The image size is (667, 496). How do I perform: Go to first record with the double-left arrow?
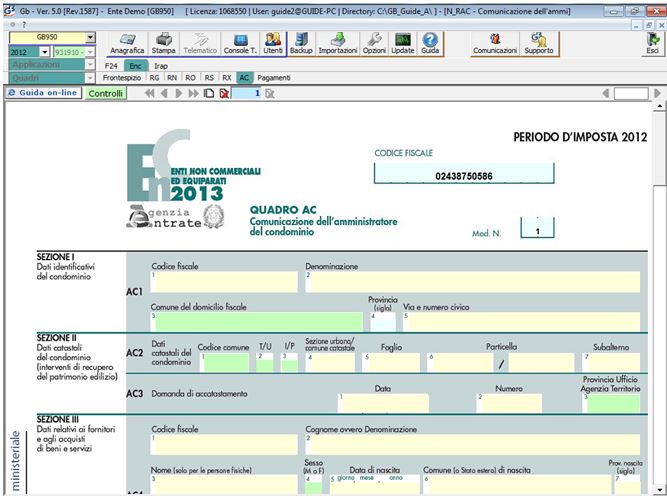(x=149, y=93)
